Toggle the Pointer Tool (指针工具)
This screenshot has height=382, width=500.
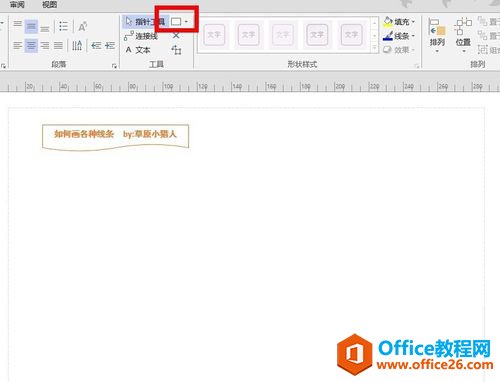145,22
